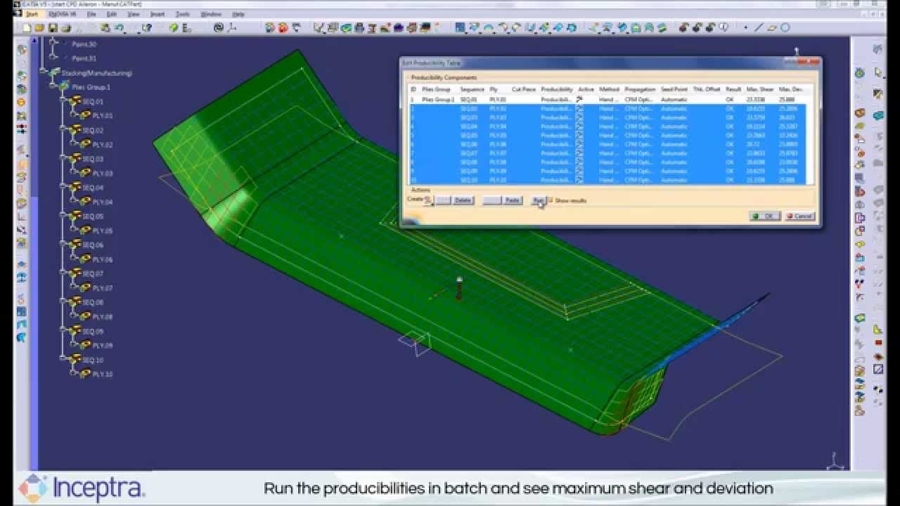This screenshot has width=900, height=506.
Task: Click the blue grid icon in the top toolbar
Action: coord(460,28)
